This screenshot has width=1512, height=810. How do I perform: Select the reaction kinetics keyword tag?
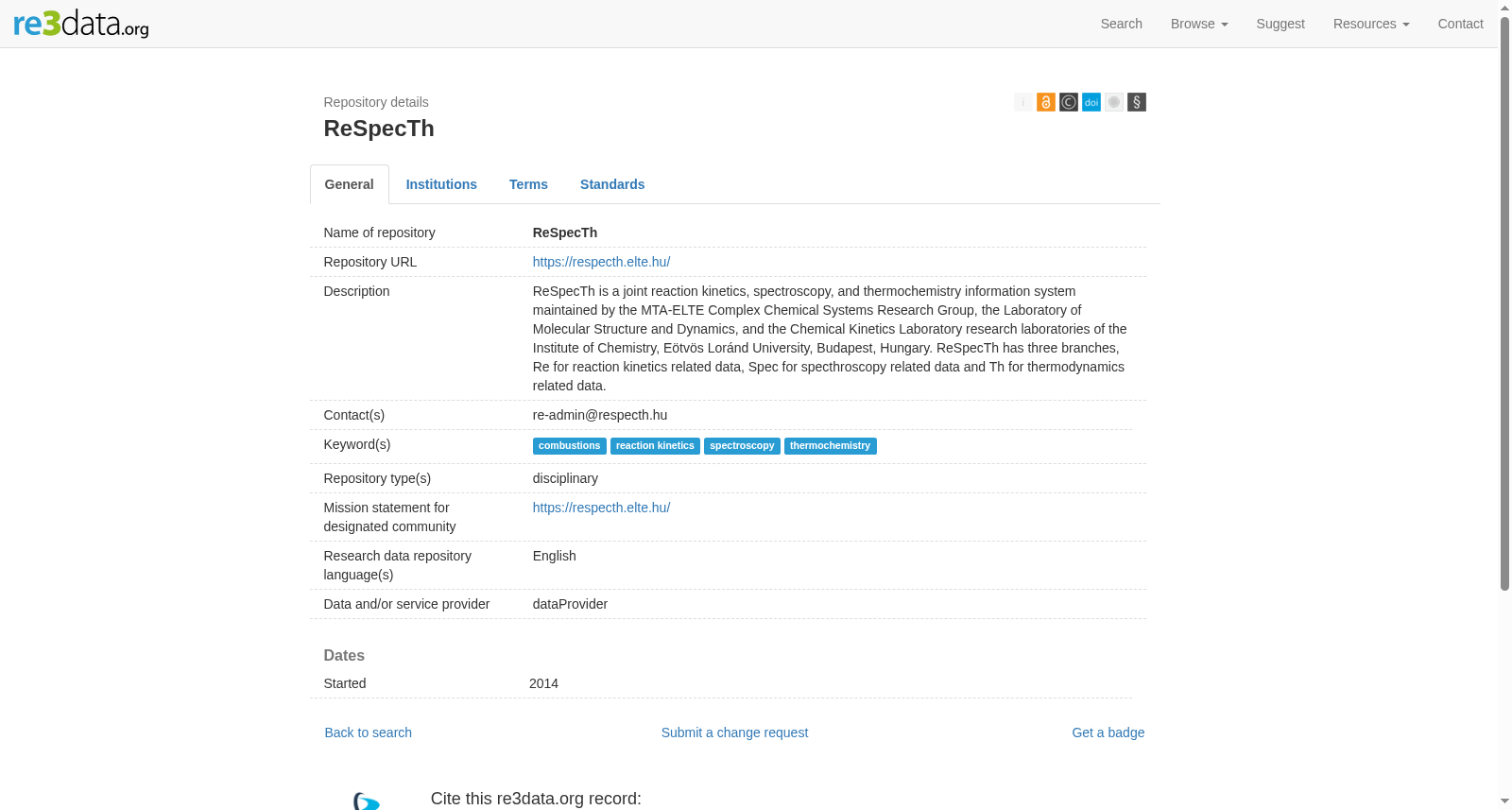tap(655, 446)
